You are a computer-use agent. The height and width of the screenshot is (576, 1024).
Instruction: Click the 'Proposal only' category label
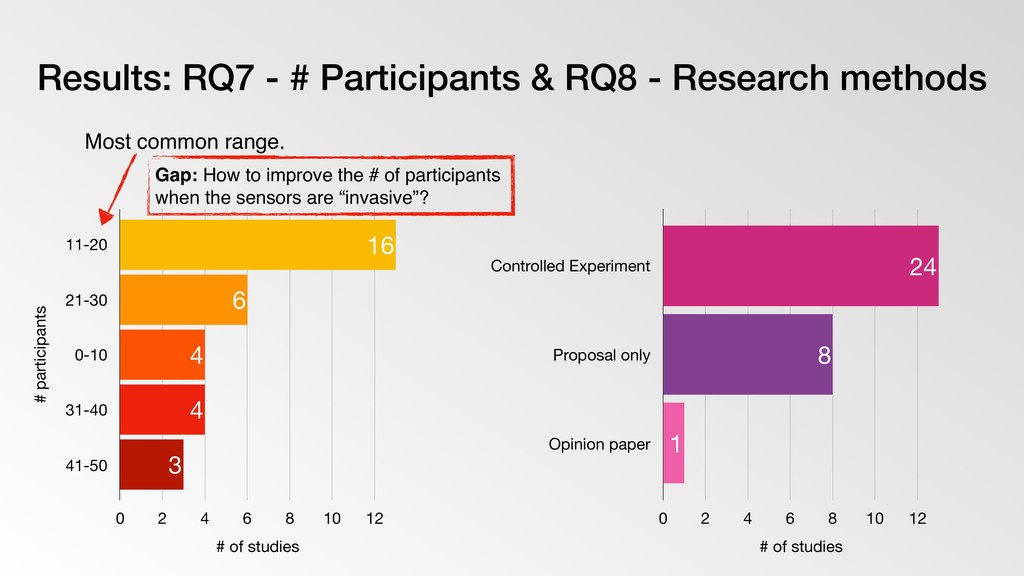pyautogui.click(x=601, y=355)
